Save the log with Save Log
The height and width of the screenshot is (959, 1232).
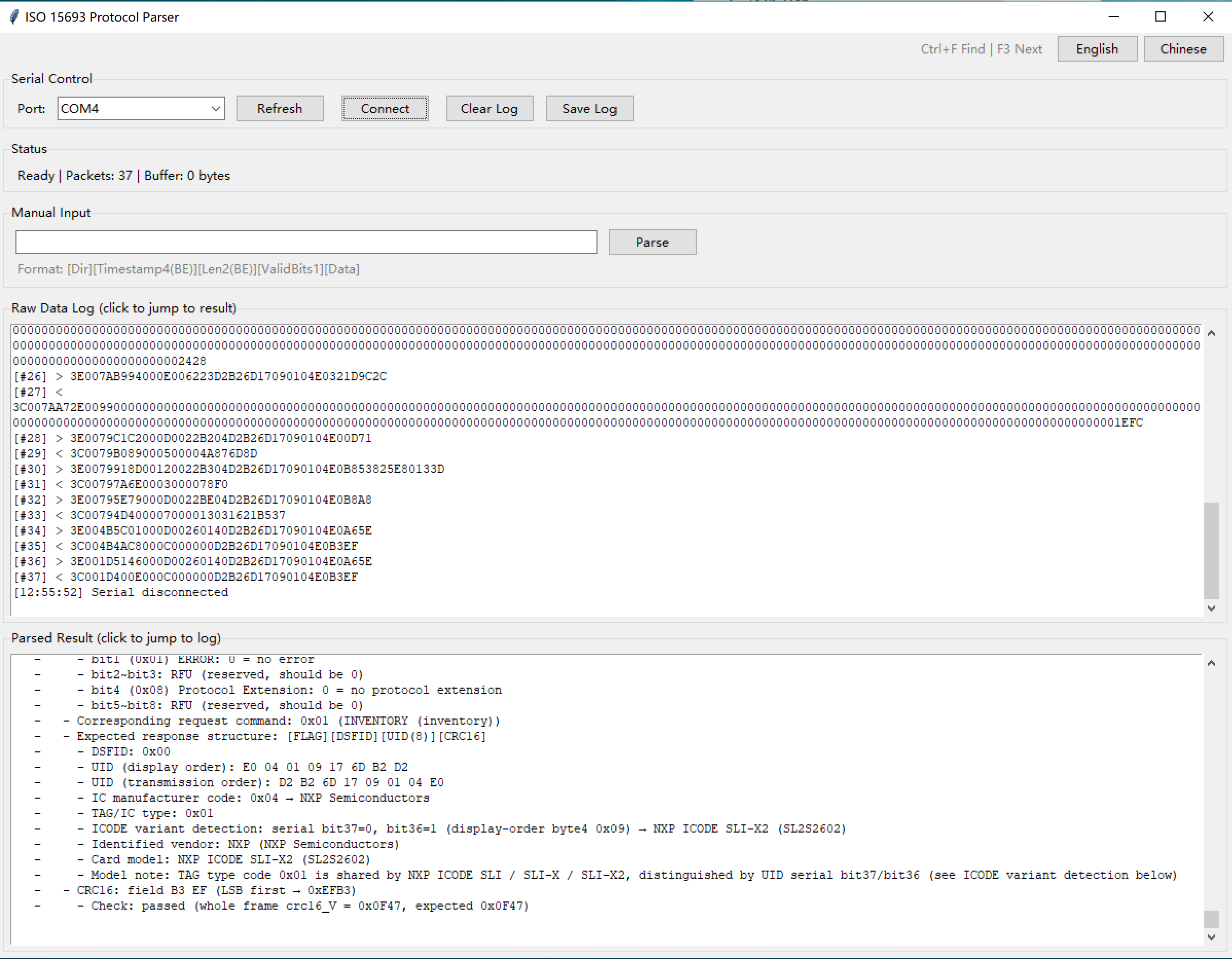(x=589, y=108)
